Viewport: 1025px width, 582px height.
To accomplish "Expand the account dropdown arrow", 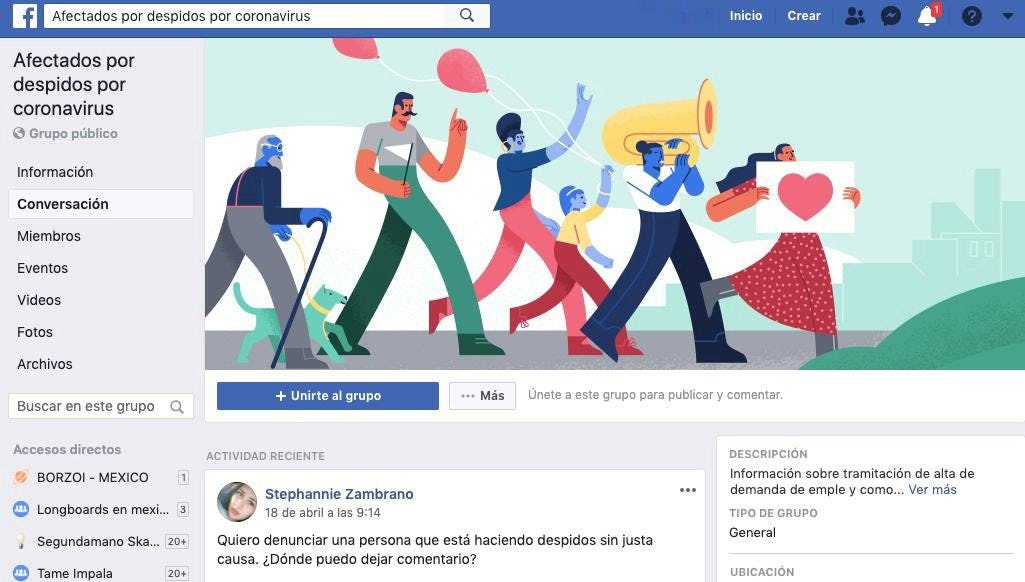I will point(1007,16).
